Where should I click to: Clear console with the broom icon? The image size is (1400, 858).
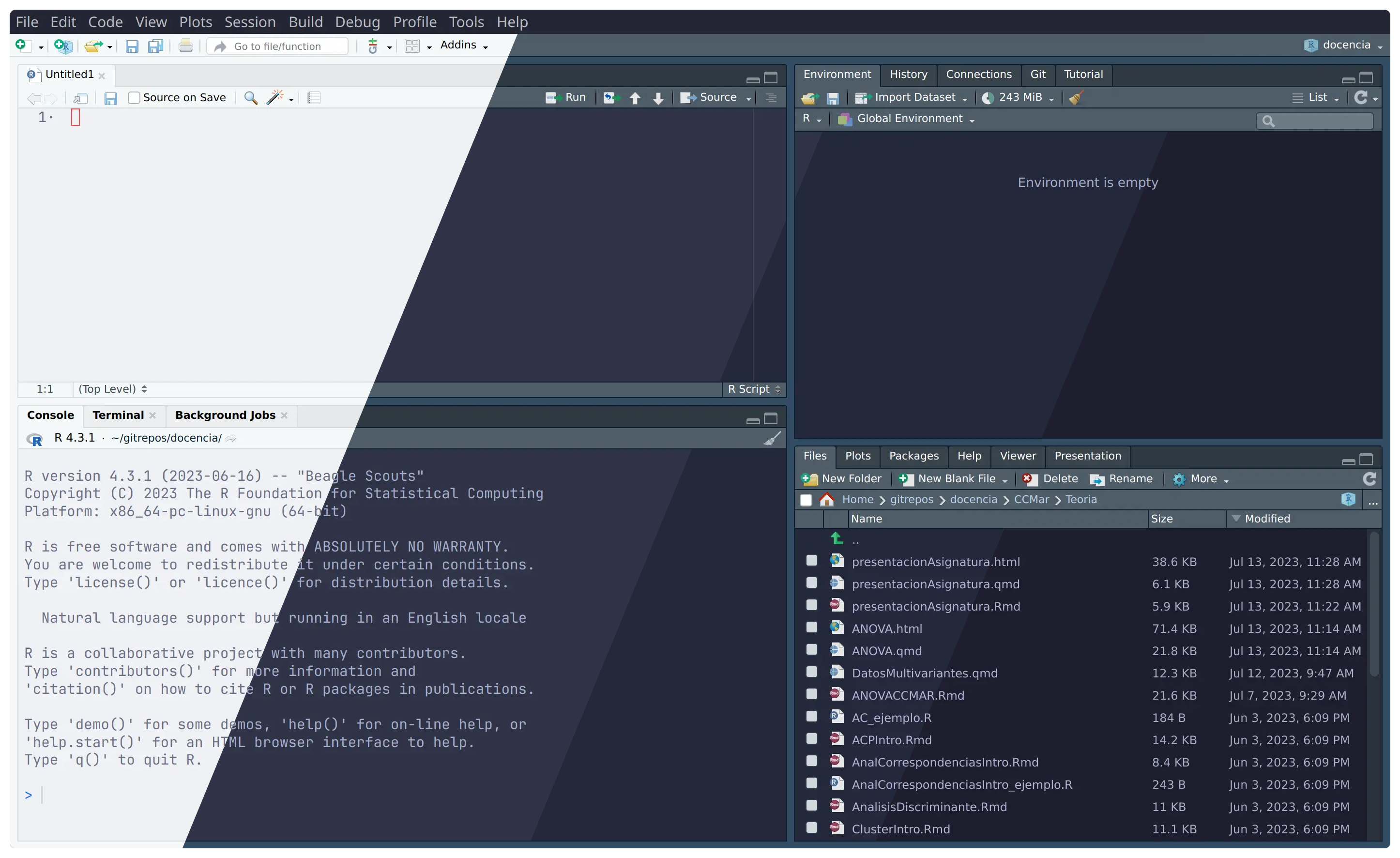(772, 438)
